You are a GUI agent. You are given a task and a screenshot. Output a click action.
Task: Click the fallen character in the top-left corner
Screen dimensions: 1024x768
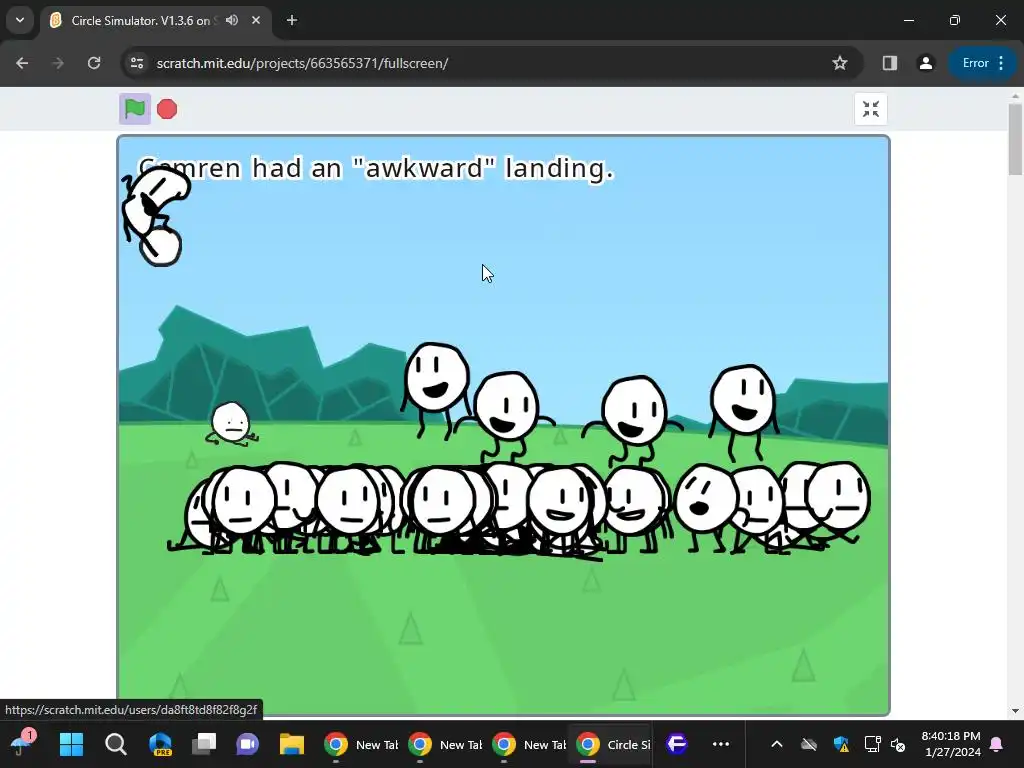click(x=155, y=216)
